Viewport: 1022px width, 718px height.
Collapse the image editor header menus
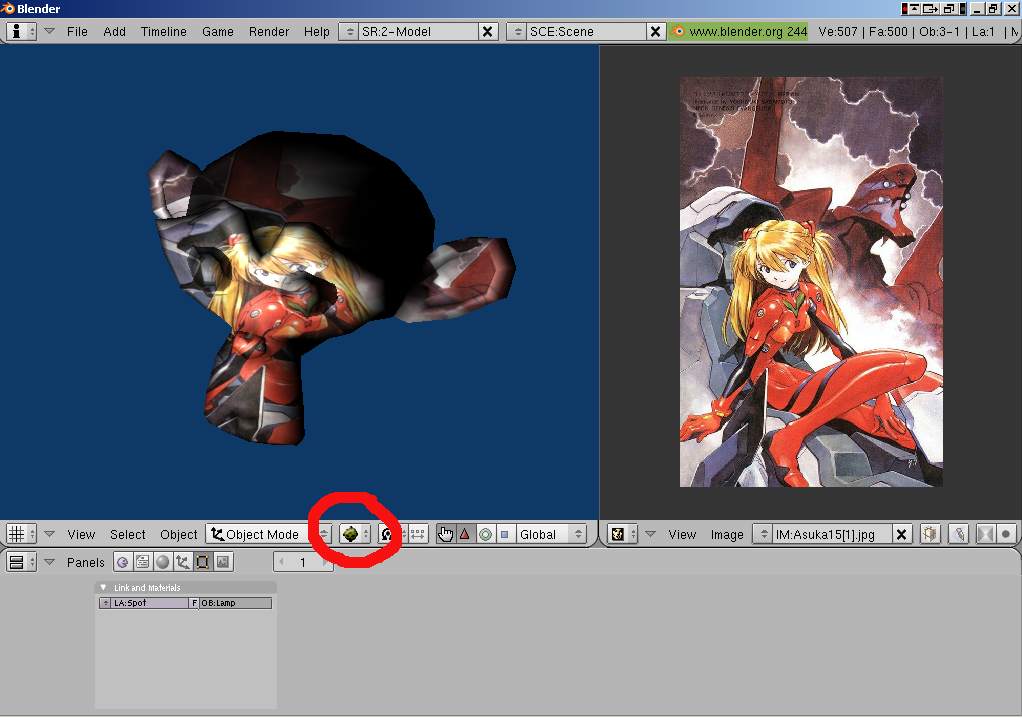(x=650, y=534)
